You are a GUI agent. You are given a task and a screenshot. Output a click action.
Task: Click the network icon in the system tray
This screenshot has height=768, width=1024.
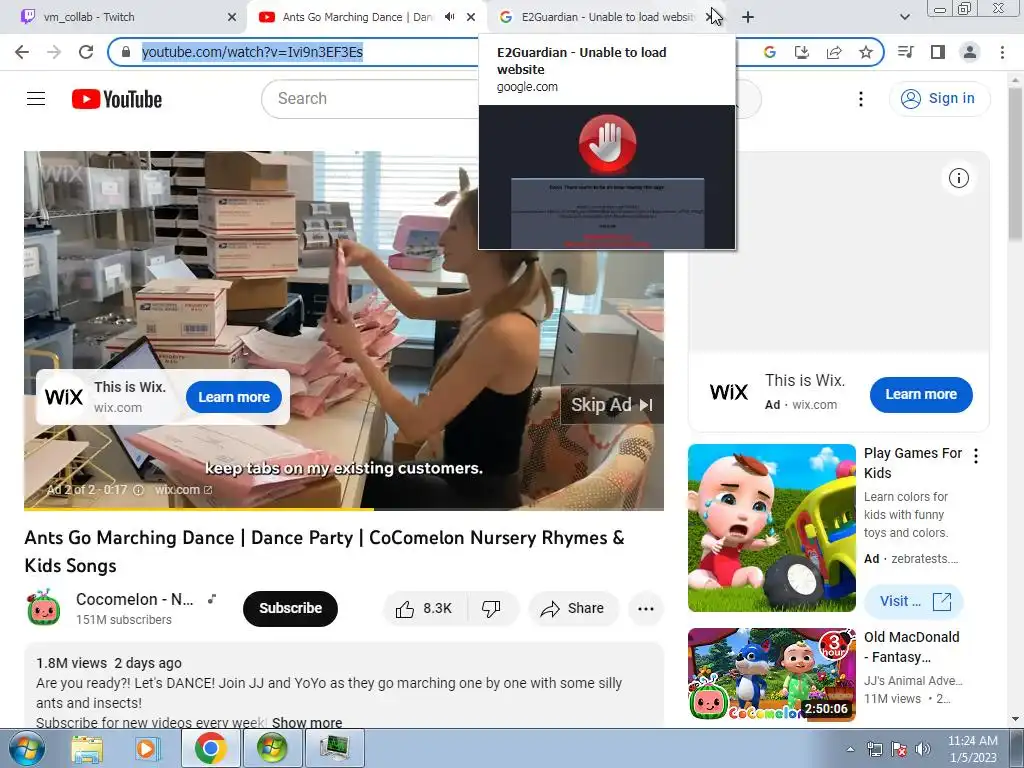874,749
